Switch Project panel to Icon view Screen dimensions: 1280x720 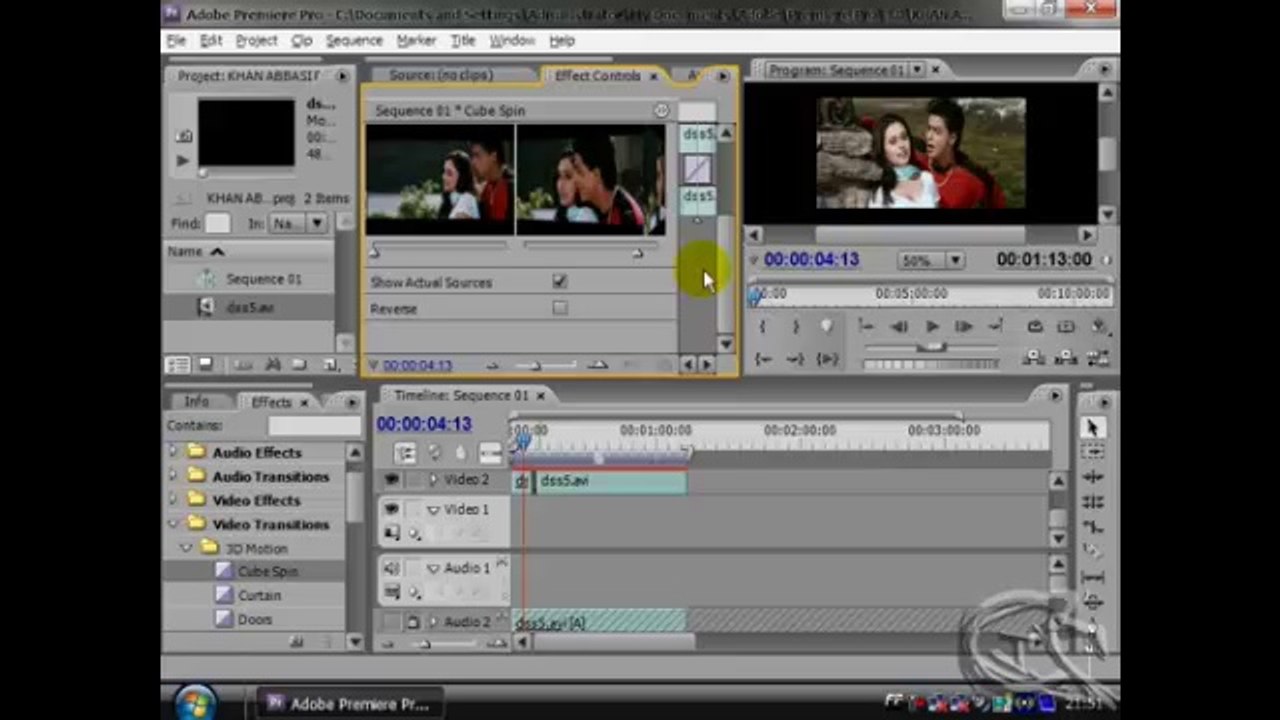click(205, 365)
